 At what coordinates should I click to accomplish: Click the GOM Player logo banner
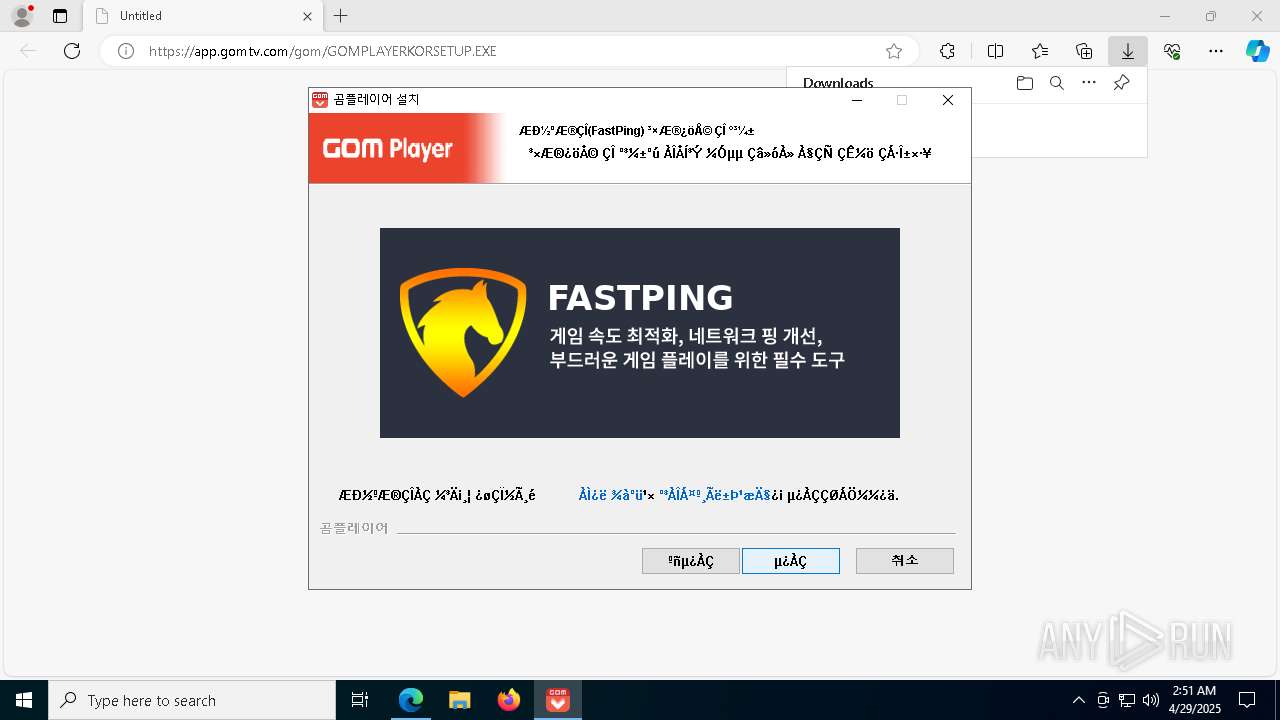point(405,148)
